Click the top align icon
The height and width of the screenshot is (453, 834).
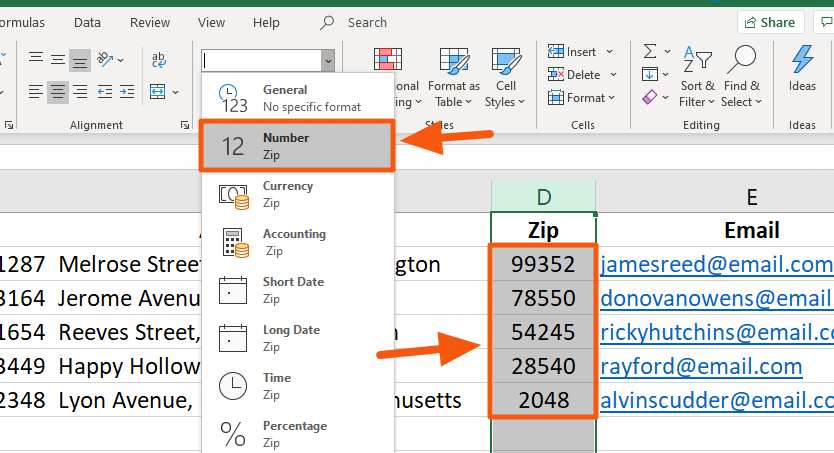pos(36,58)
